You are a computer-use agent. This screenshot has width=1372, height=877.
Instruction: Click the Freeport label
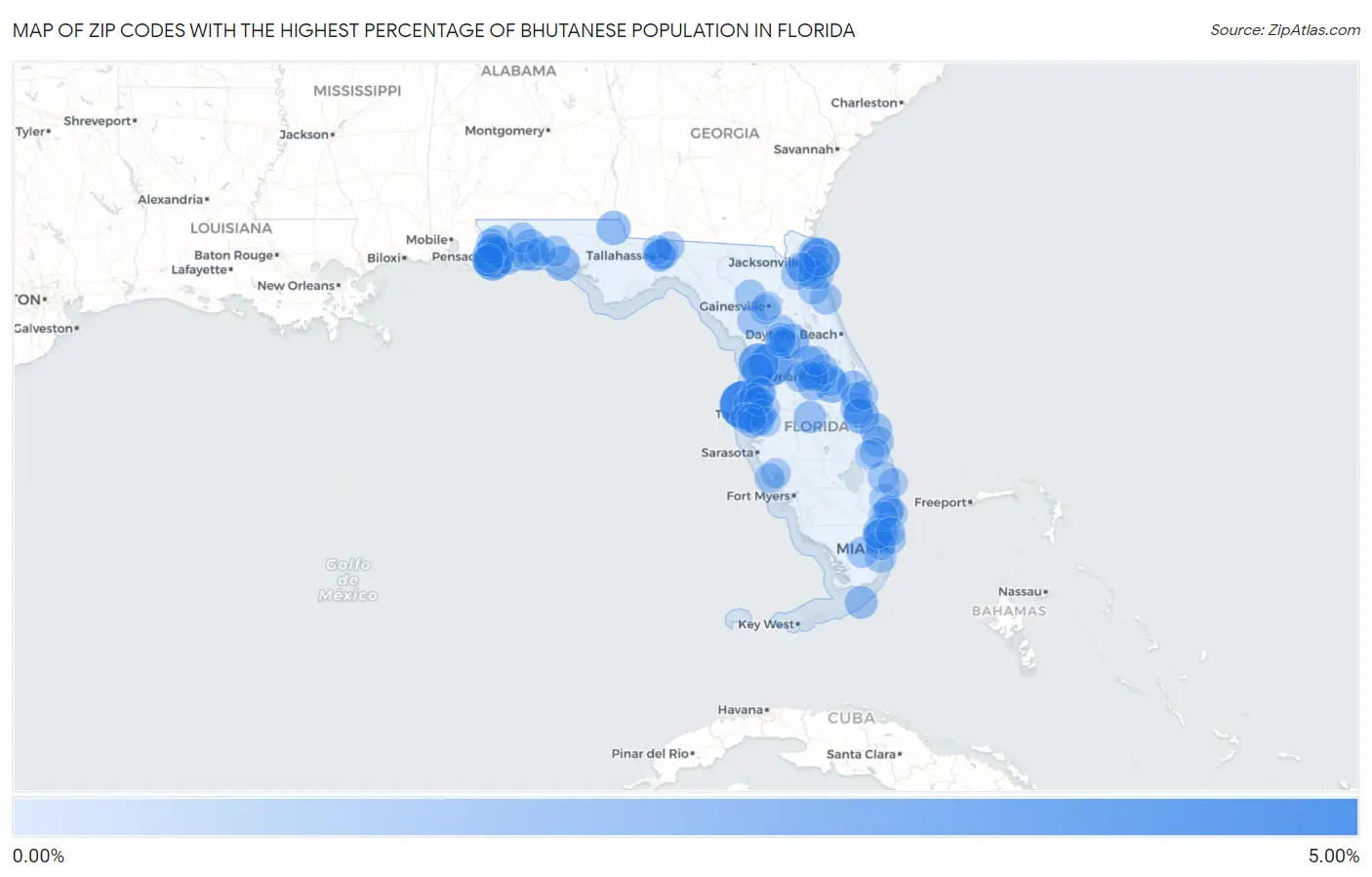pos(942,502)
